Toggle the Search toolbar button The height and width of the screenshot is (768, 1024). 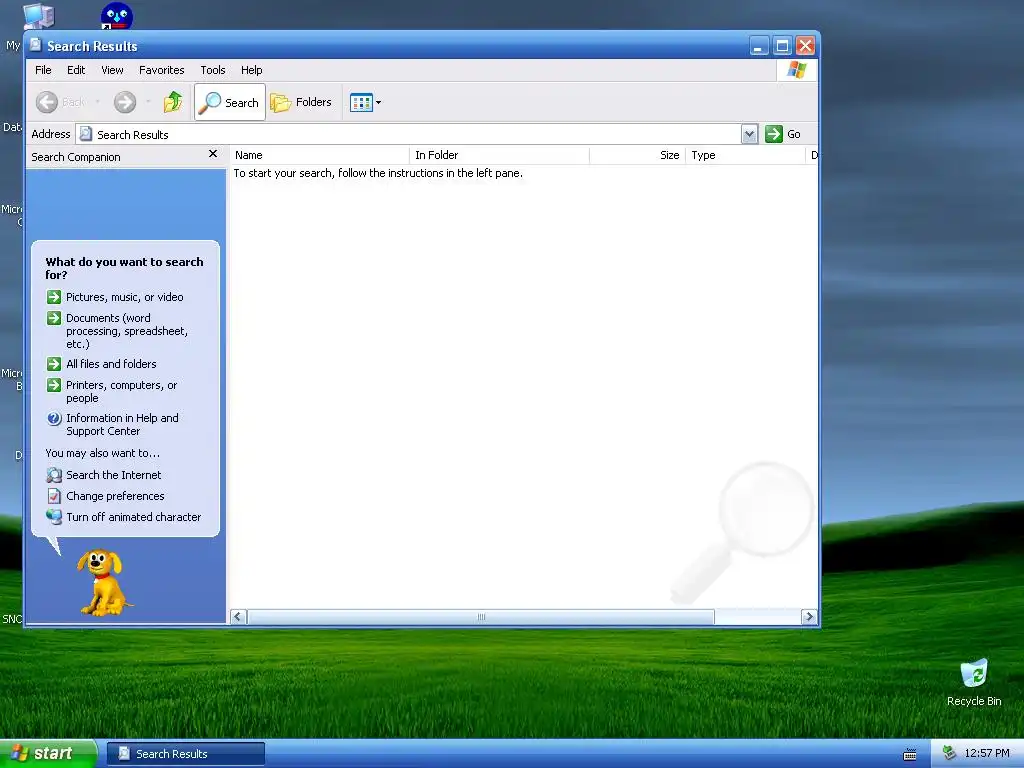pos(230,102)
